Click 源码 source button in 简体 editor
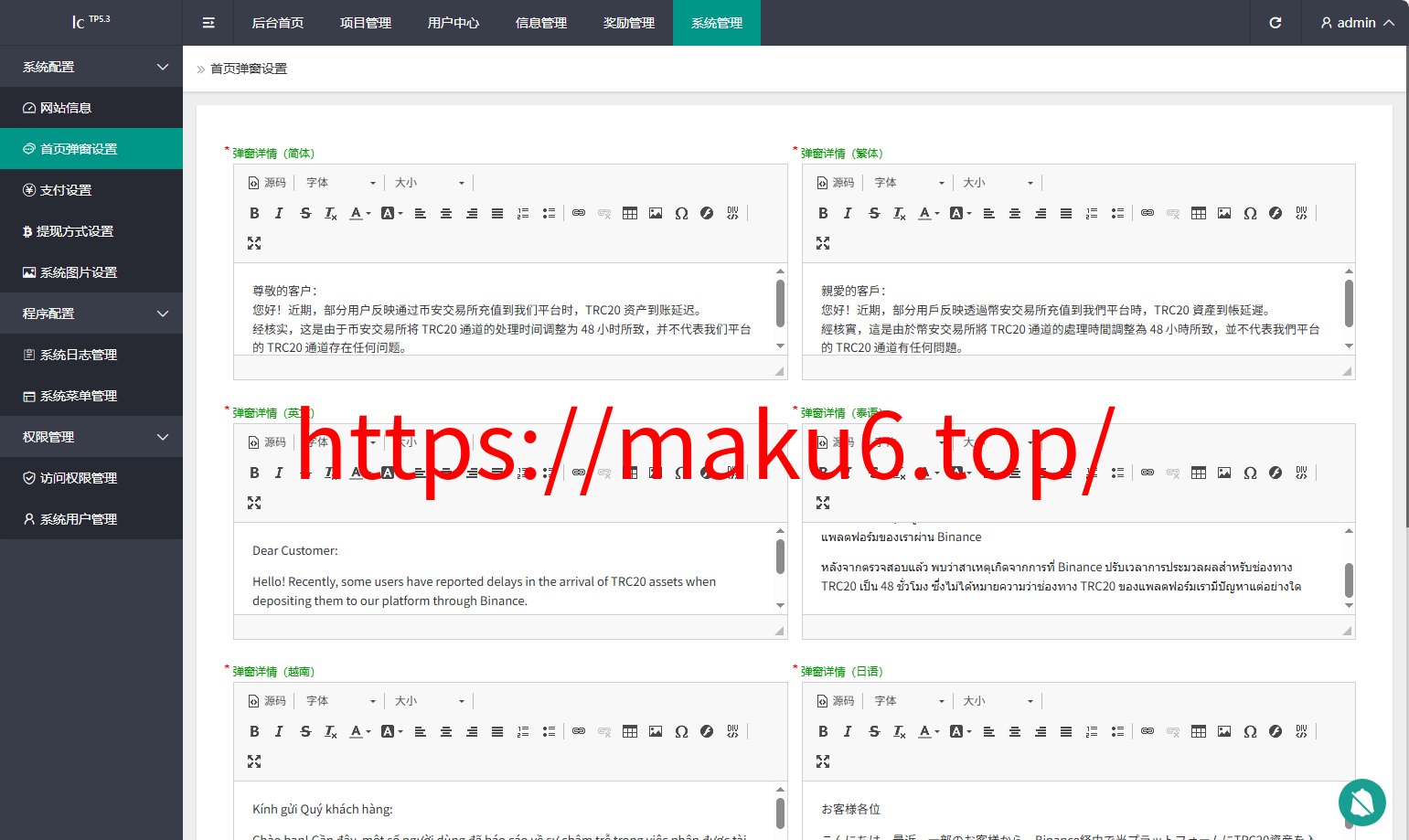1409x840 pixels. point(267,183)
